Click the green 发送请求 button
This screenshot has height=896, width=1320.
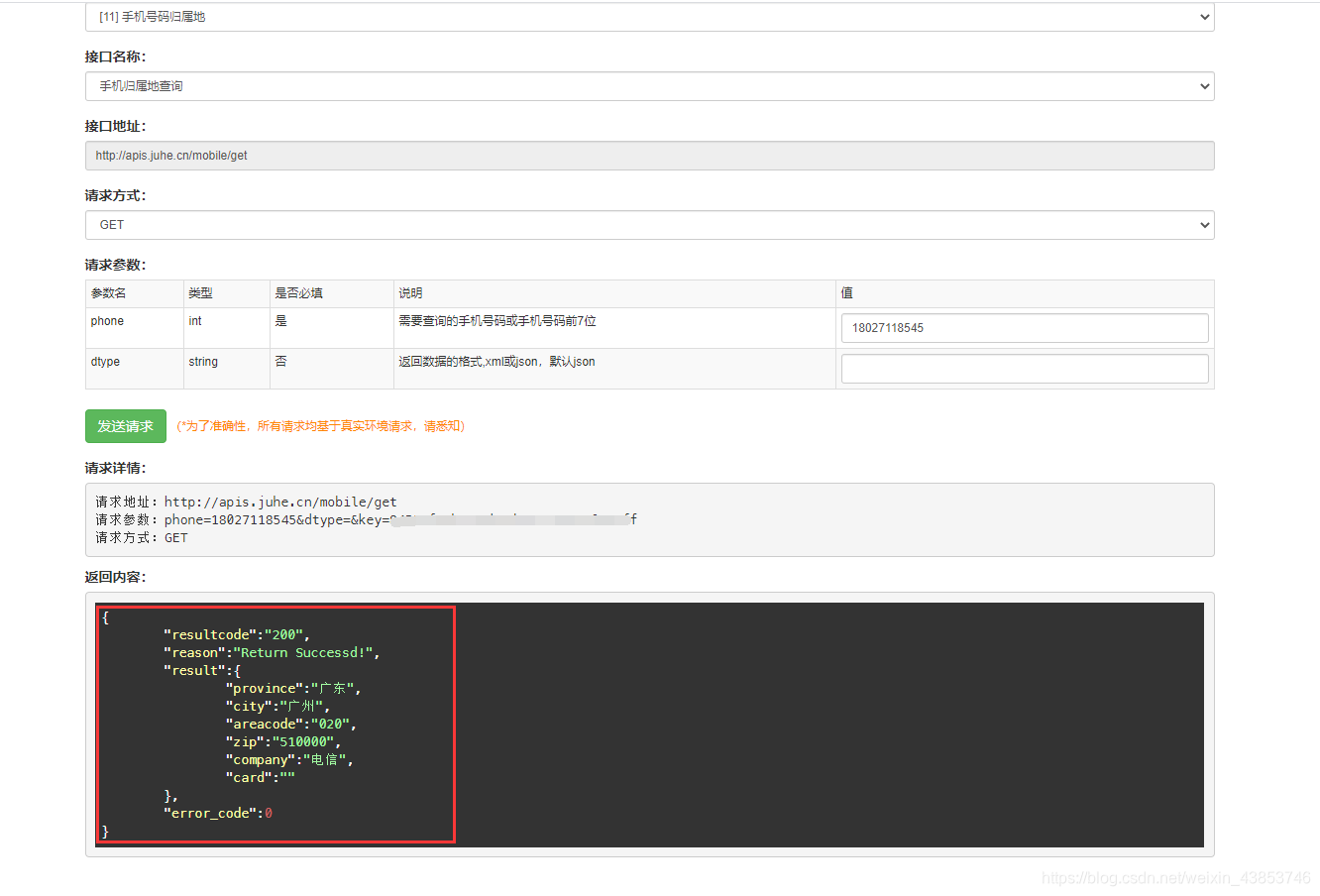(x=126, y=426)
